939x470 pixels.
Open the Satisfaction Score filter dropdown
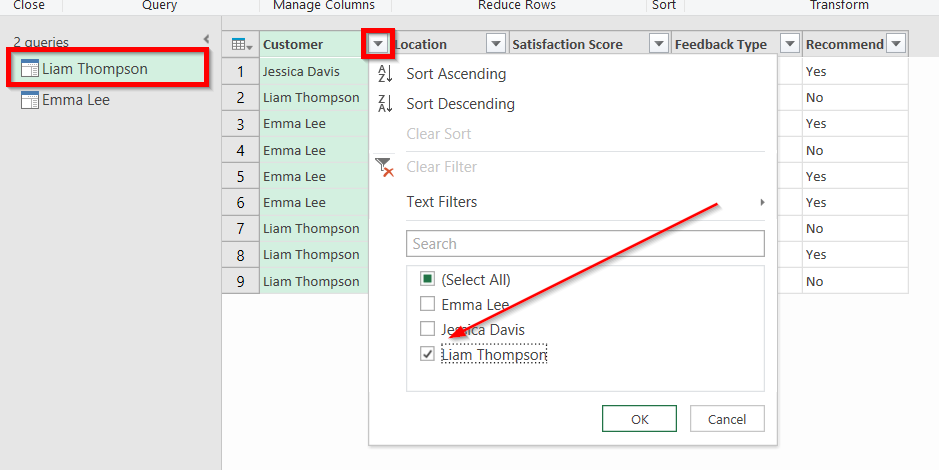[x=659, y=44]
